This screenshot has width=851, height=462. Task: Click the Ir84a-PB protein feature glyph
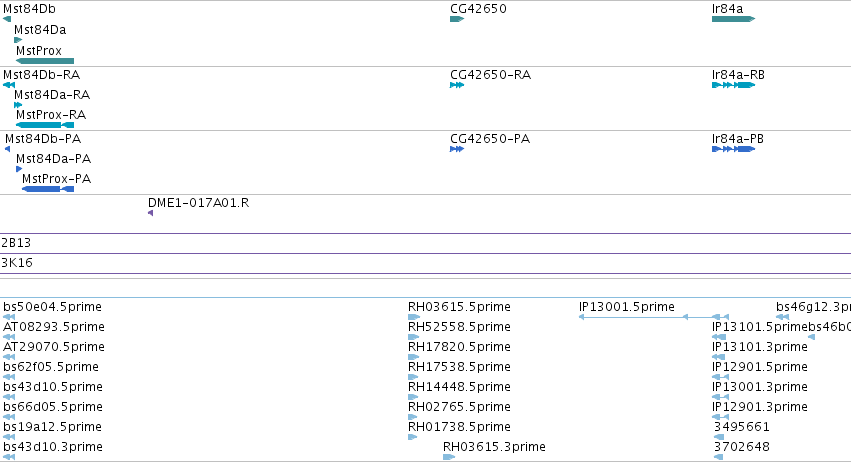(733, 149)
